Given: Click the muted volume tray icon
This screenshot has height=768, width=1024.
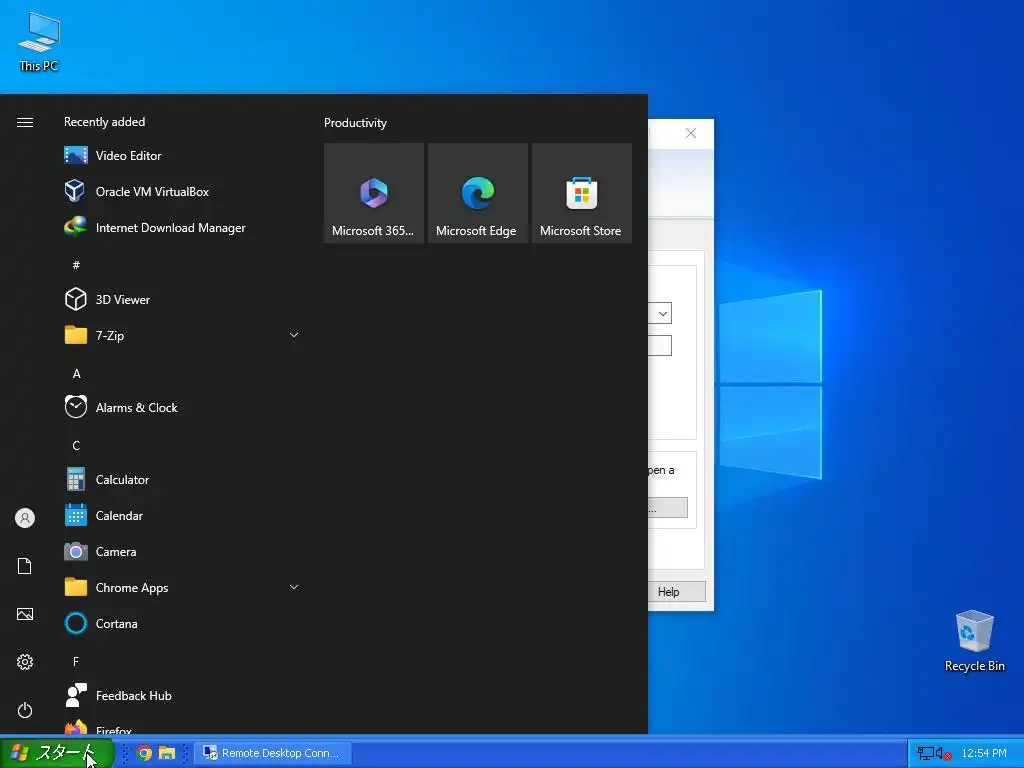Looking at the screenshot, I should pos(943,754).
